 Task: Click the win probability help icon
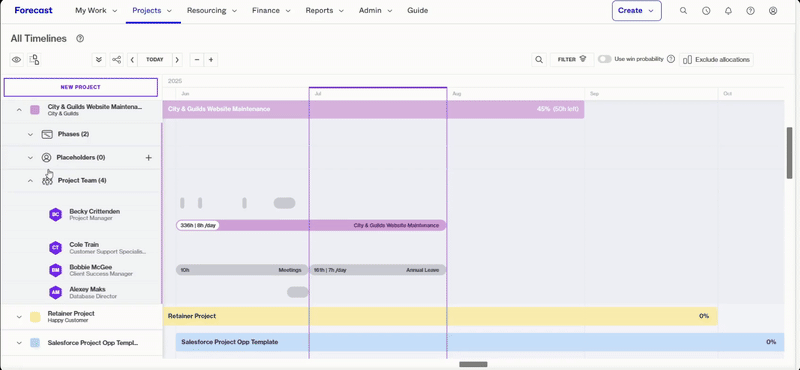point(671,59)
